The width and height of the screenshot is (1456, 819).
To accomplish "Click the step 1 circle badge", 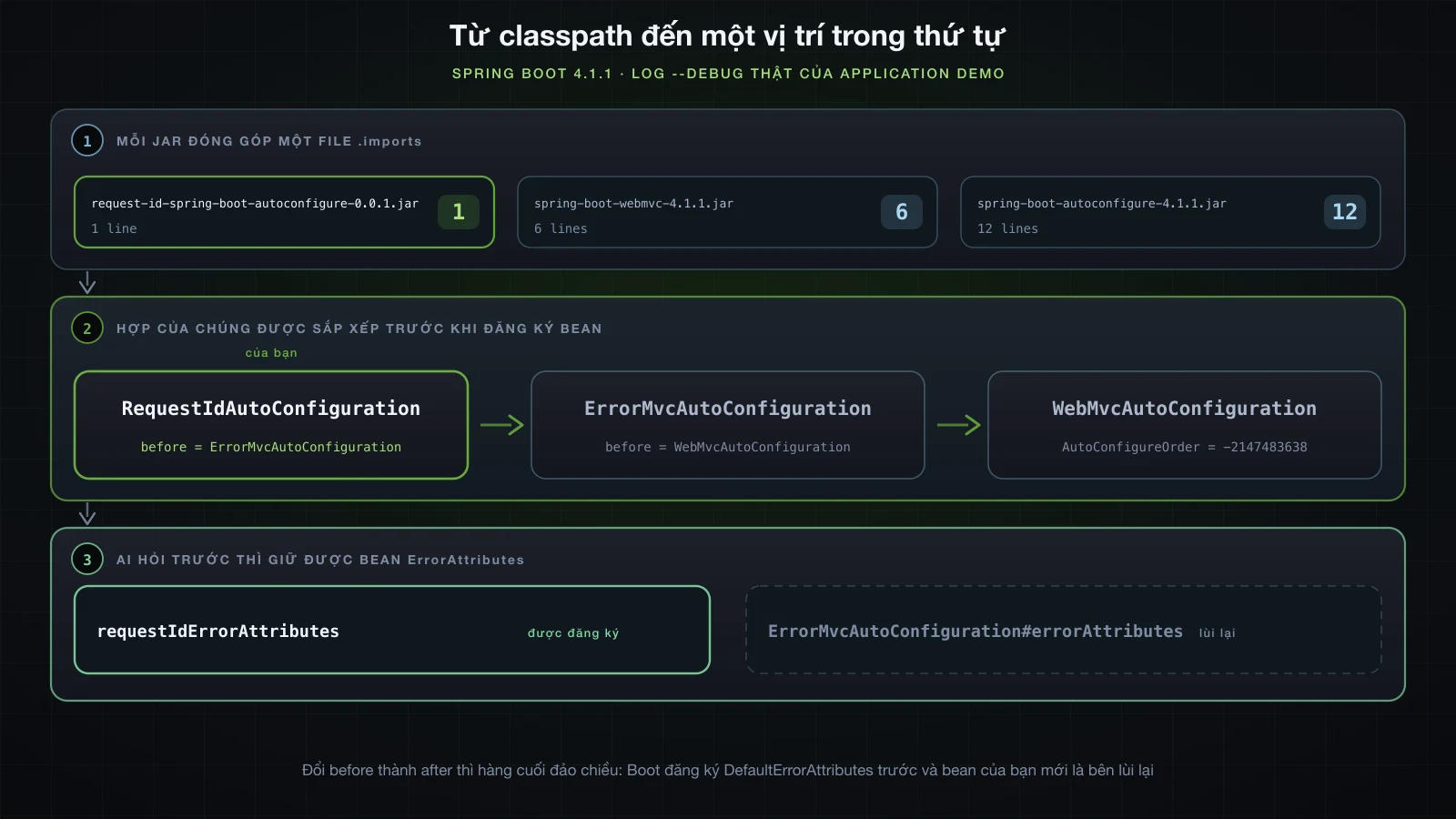I will click(87, 141).
